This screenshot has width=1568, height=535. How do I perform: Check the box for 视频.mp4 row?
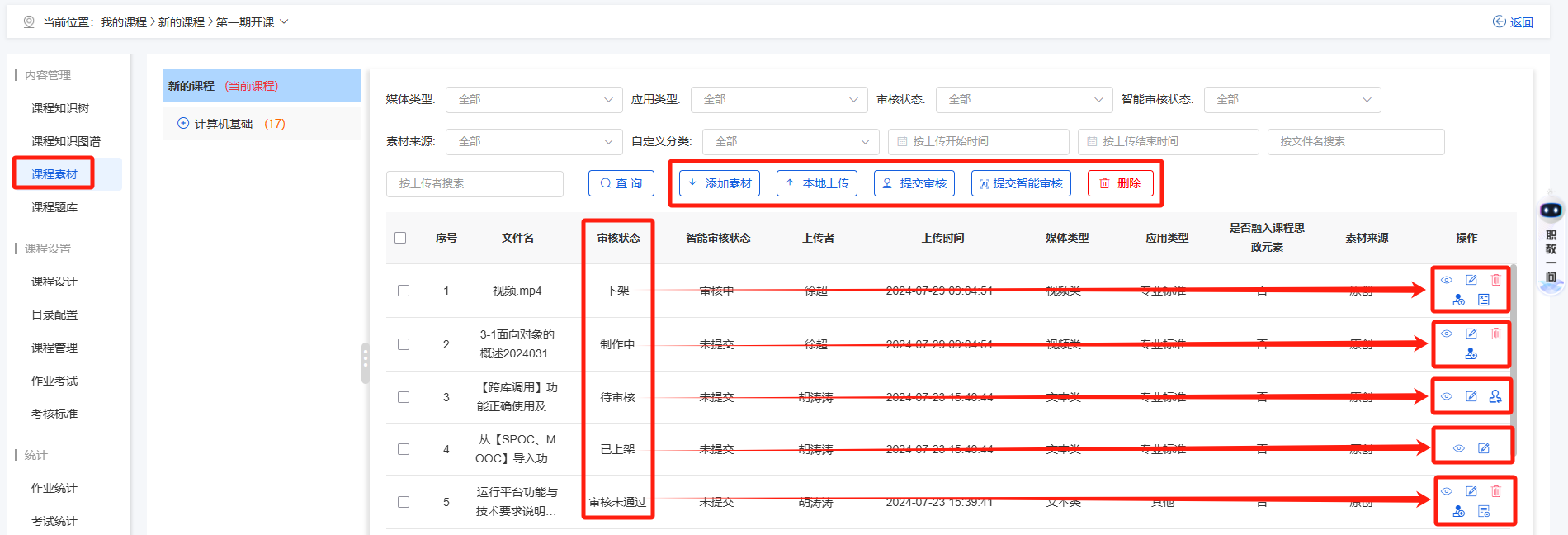(404, 291)
